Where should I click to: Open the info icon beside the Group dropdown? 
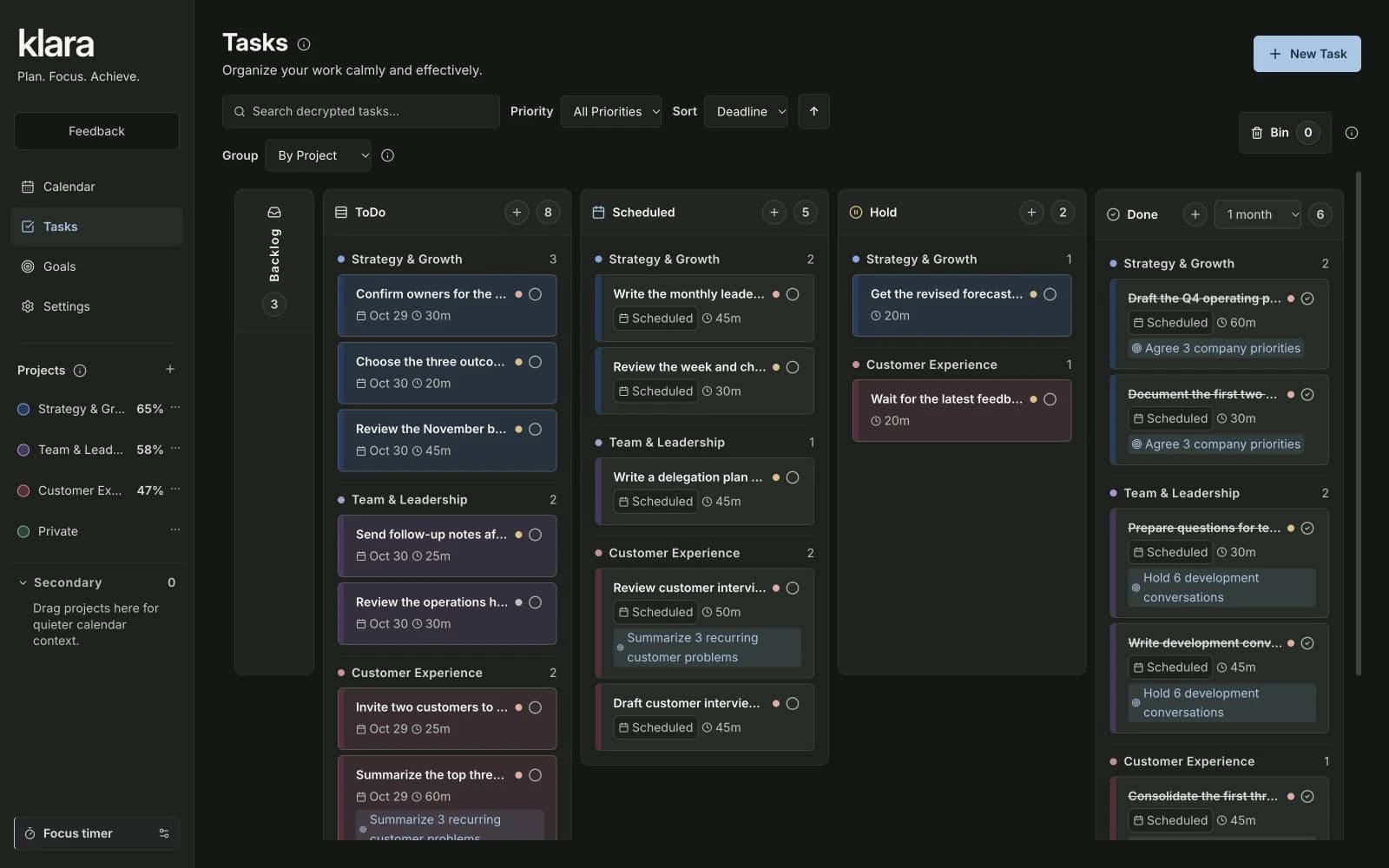coord(388,155)
